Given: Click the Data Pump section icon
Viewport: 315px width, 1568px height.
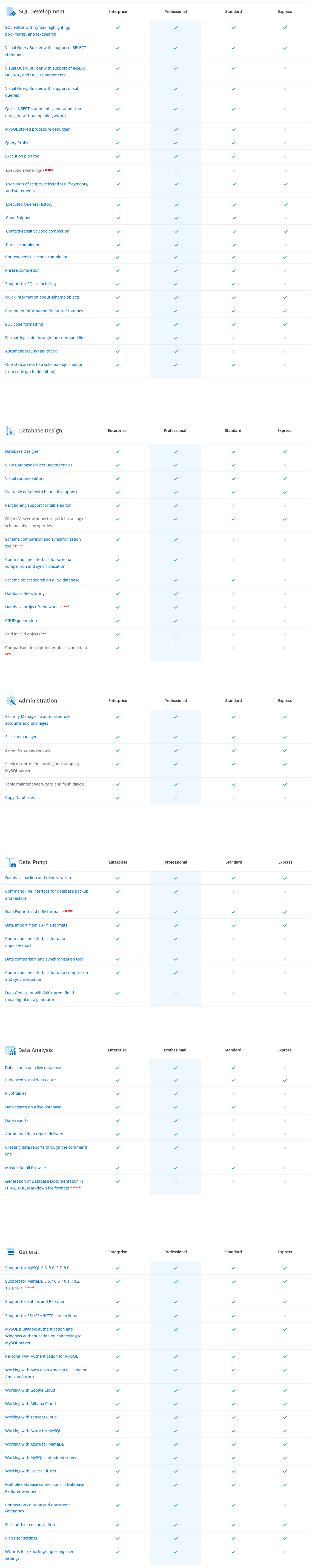Looking at the screenshot, I should [x=10, y=862].
